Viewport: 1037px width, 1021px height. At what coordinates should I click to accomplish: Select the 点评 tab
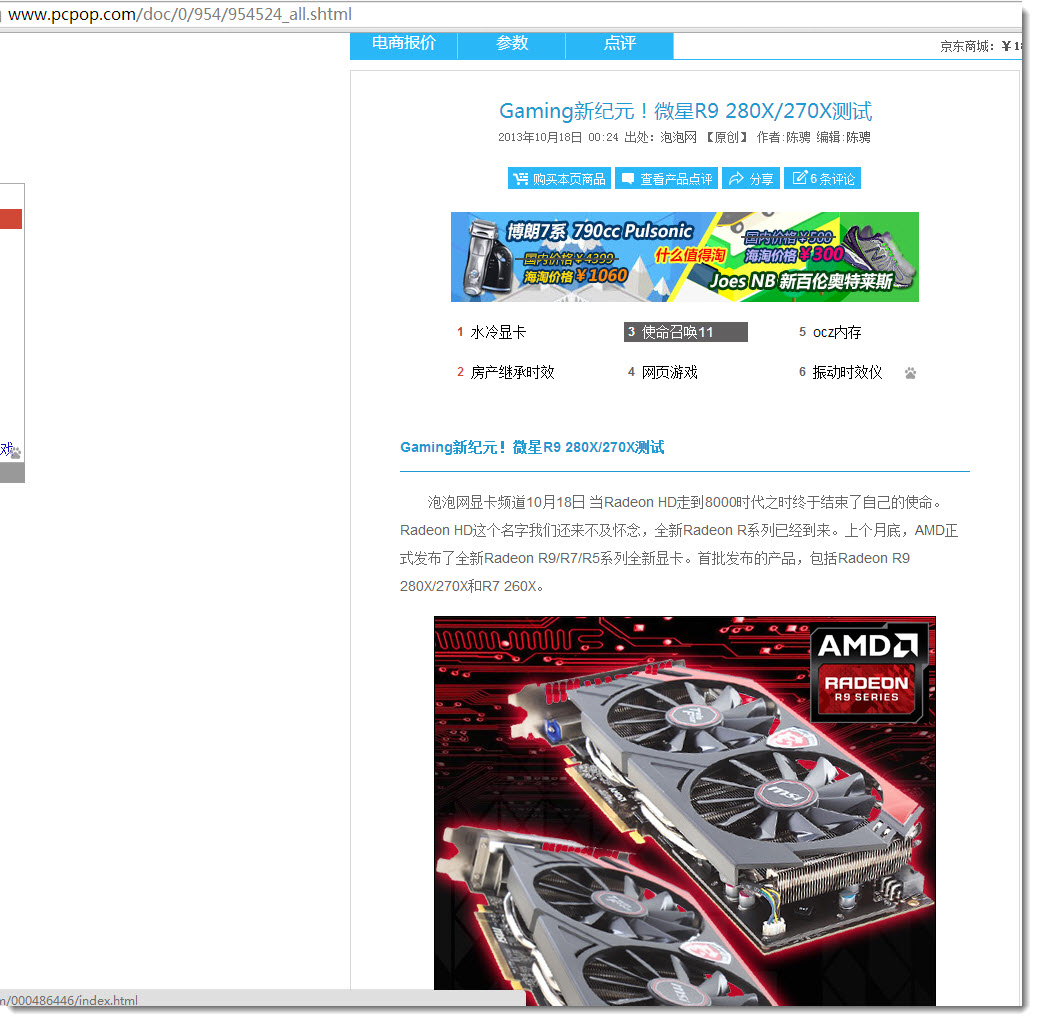point(620,44)
